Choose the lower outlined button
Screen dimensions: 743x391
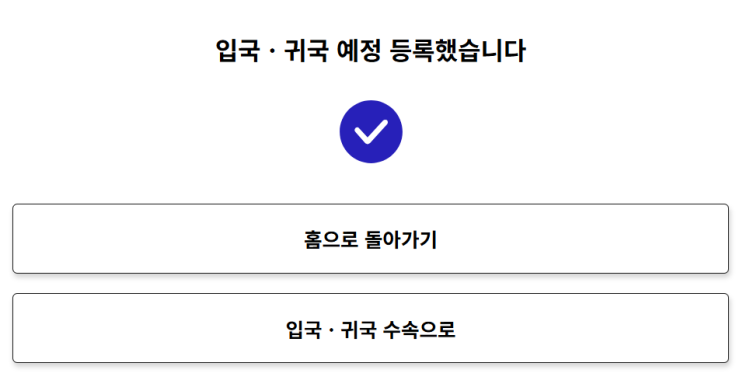pos(371,328)
